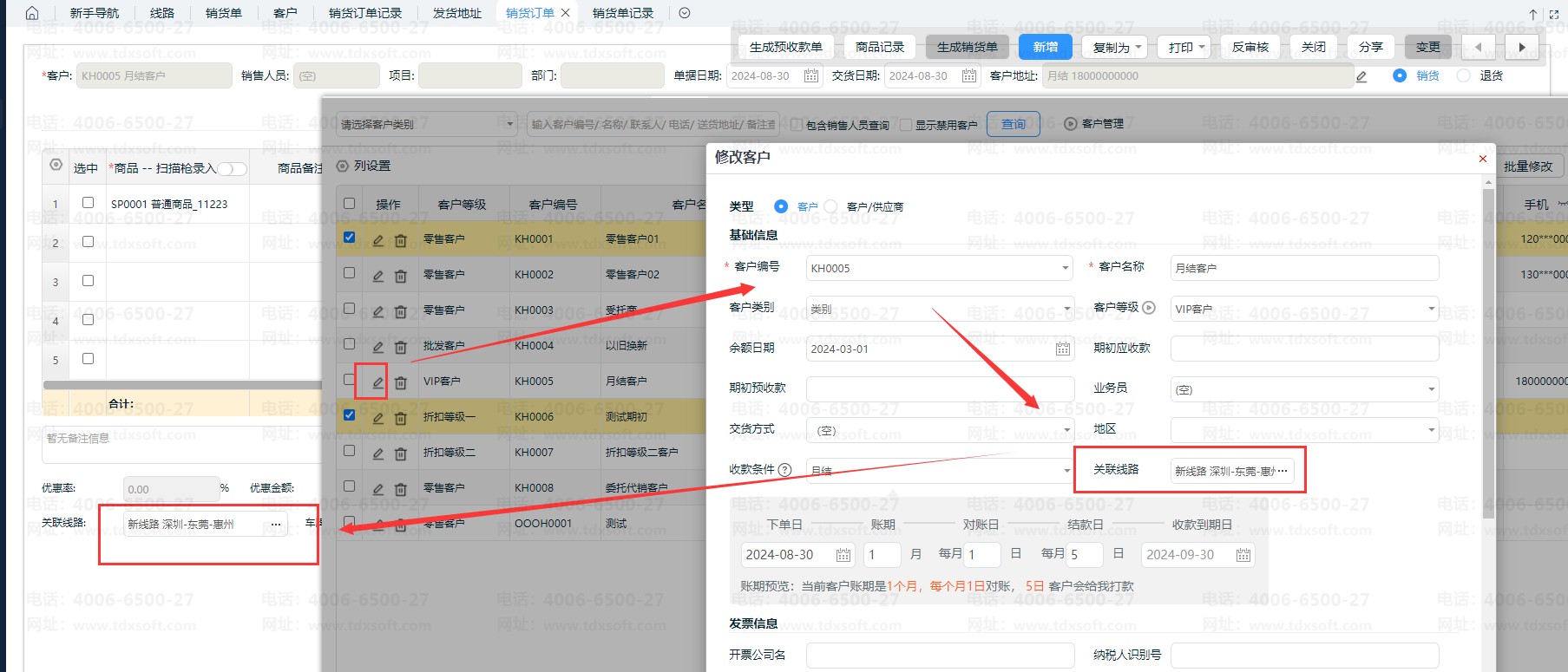The height and width of the screenshot is (672, 1568).
Task: Select the 退货 radio button
Action: pyautogui.click(x=1464, y=75)
